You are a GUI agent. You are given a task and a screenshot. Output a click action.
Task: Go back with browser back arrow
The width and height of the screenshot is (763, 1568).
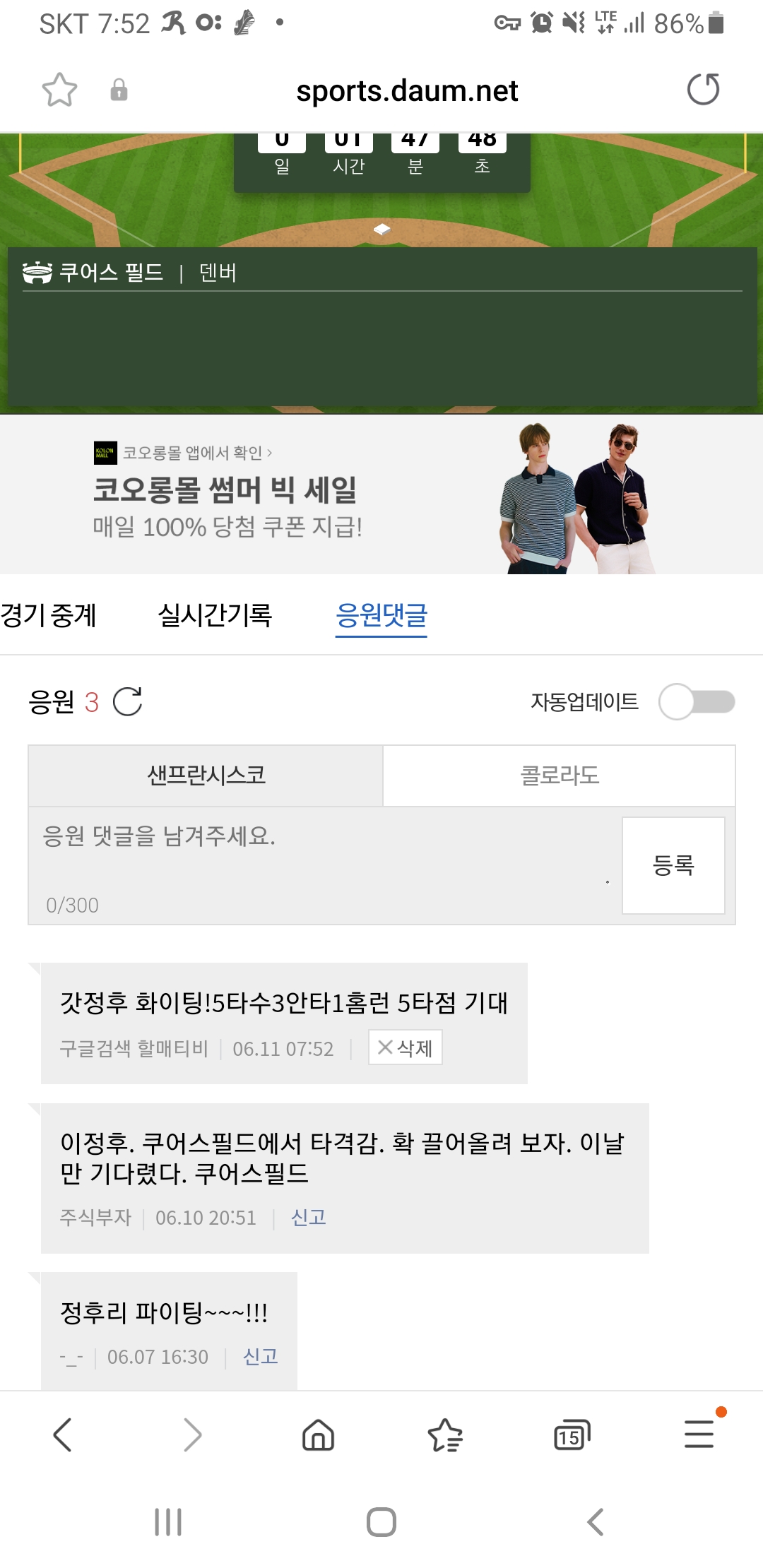coord(62,1435)
